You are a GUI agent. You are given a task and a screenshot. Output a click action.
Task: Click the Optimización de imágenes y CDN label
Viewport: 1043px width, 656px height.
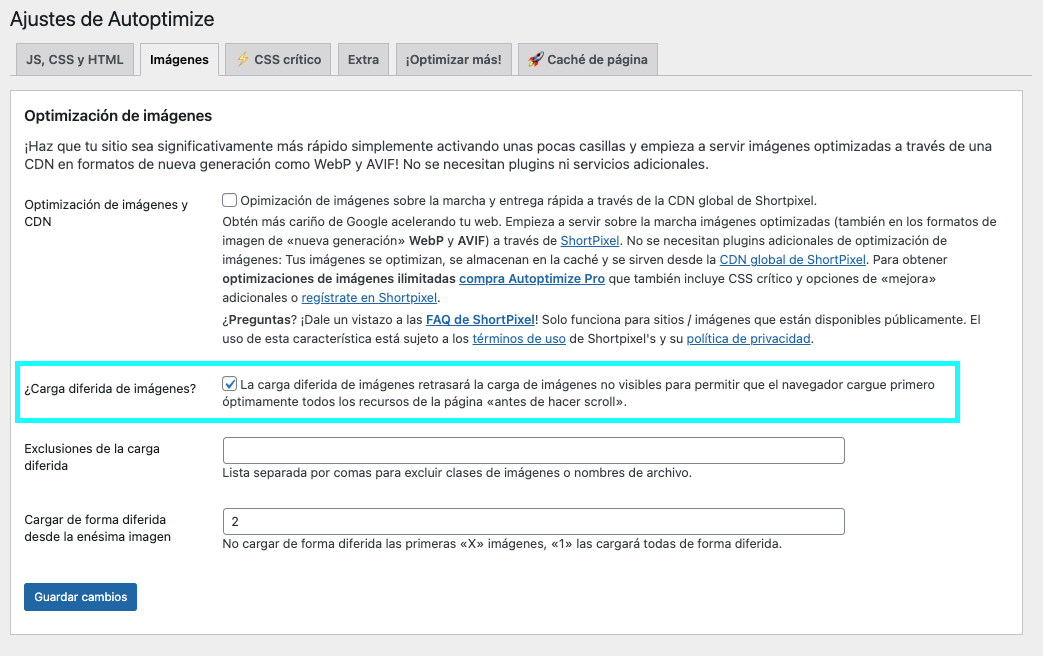tap(106, 213)
